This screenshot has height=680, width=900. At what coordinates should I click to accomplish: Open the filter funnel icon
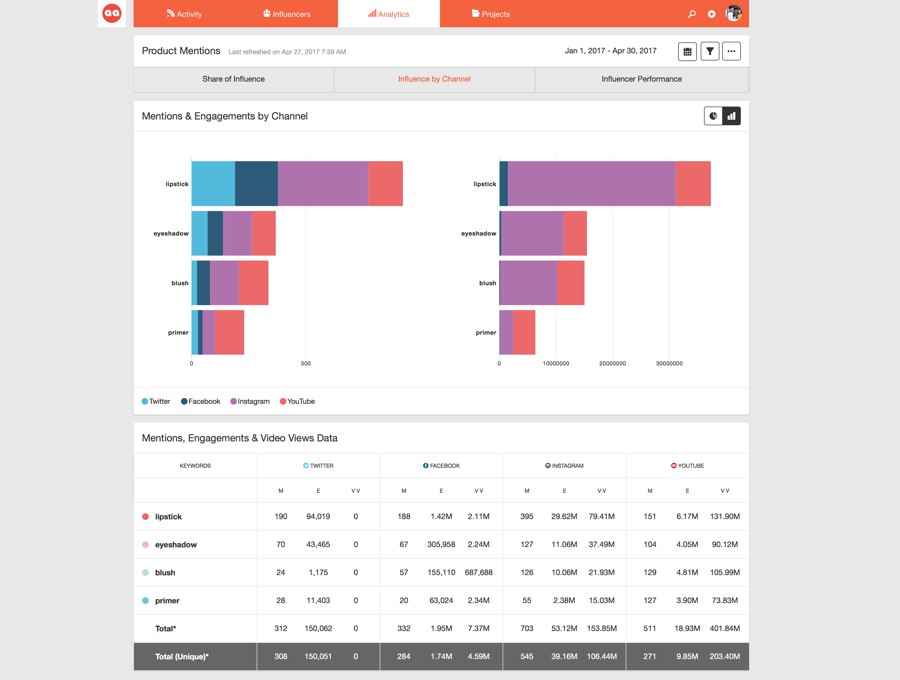(710, 51)
